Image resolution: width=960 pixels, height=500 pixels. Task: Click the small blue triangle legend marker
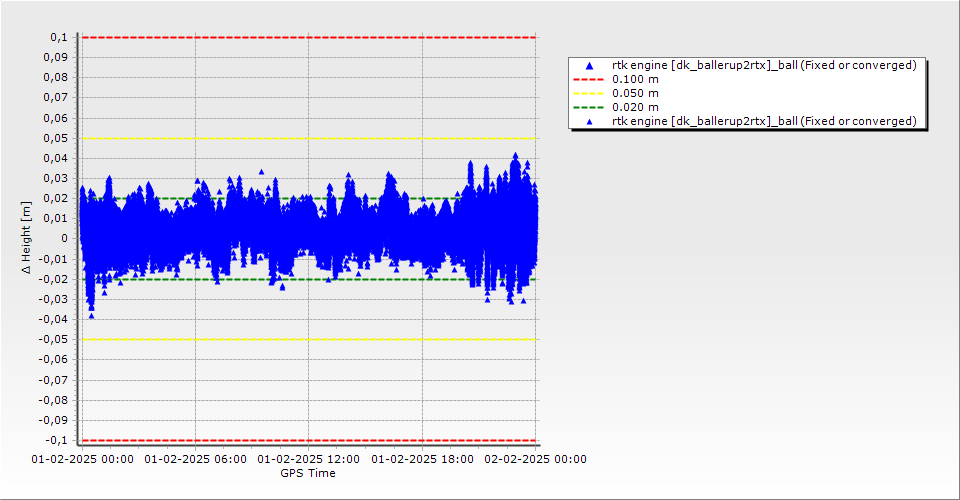(x=590, y=122)
